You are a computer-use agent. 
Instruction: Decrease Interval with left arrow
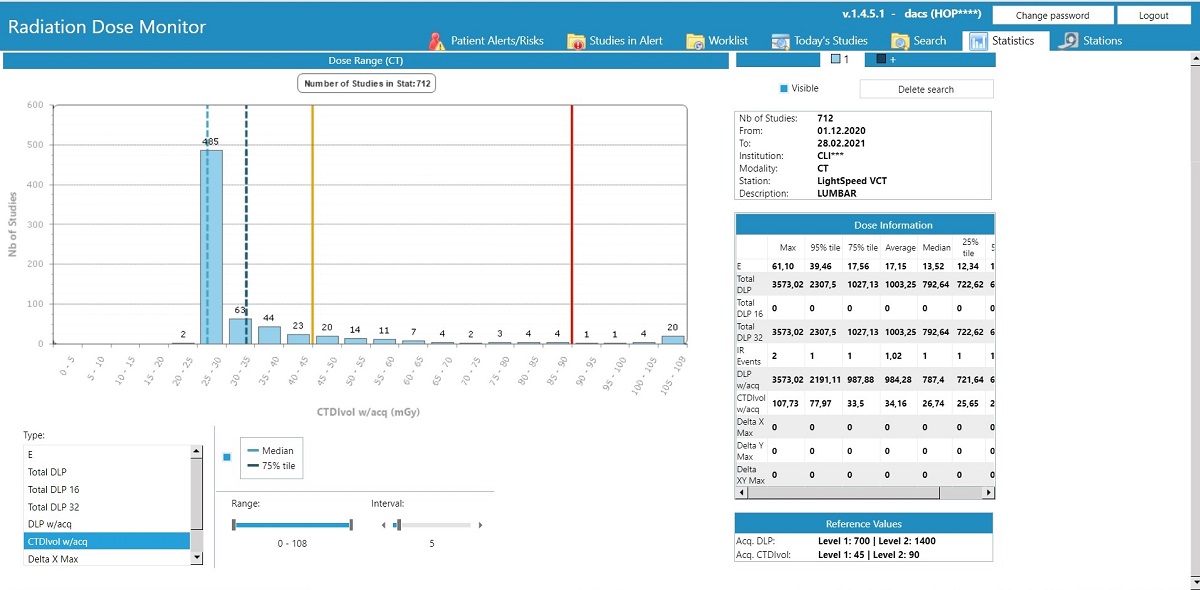pos(383,525)
